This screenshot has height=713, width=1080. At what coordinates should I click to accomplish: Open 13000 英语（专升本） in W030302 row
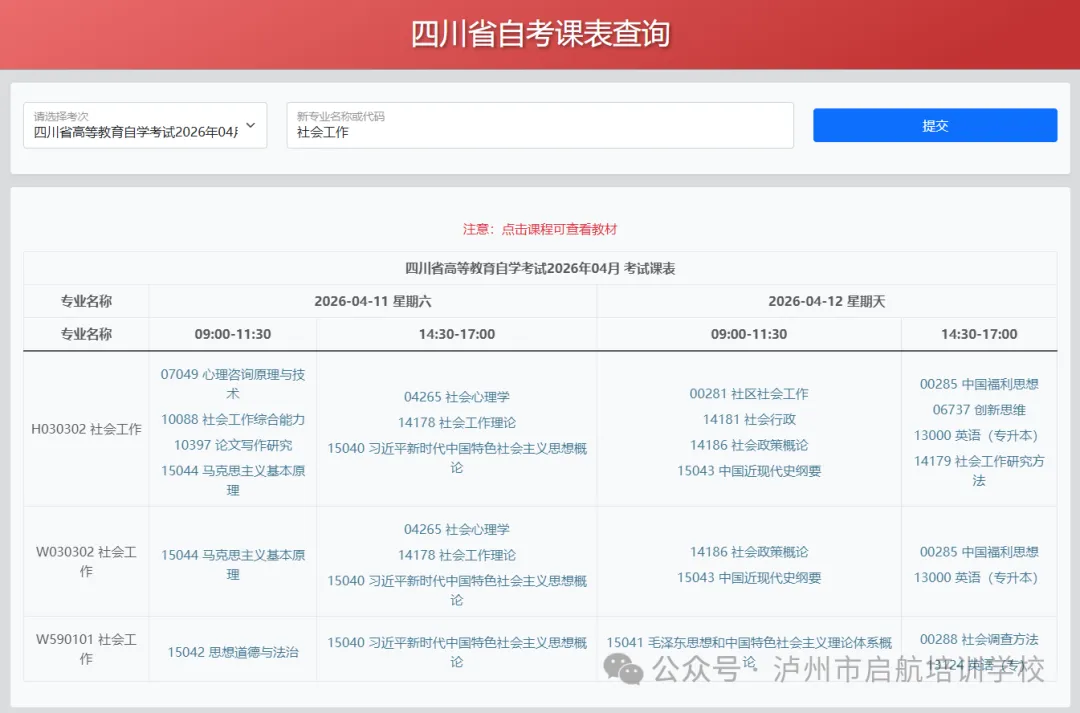tap(979, 578)
